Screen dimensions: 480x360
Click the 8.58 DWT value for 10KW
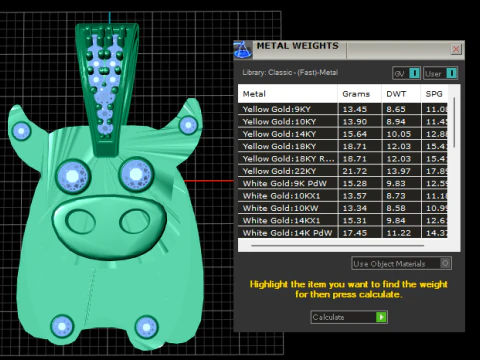pyautogui.click(x=396, y=208)
